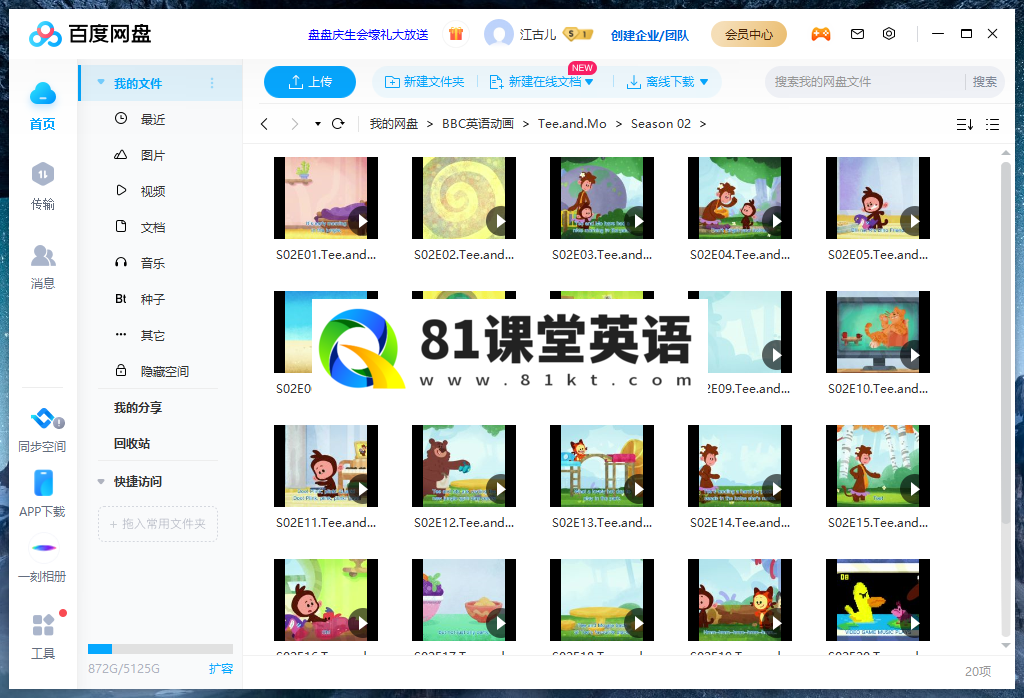Open the APP下载 phone icon
1024x698 pixels.
pos(43,483)
